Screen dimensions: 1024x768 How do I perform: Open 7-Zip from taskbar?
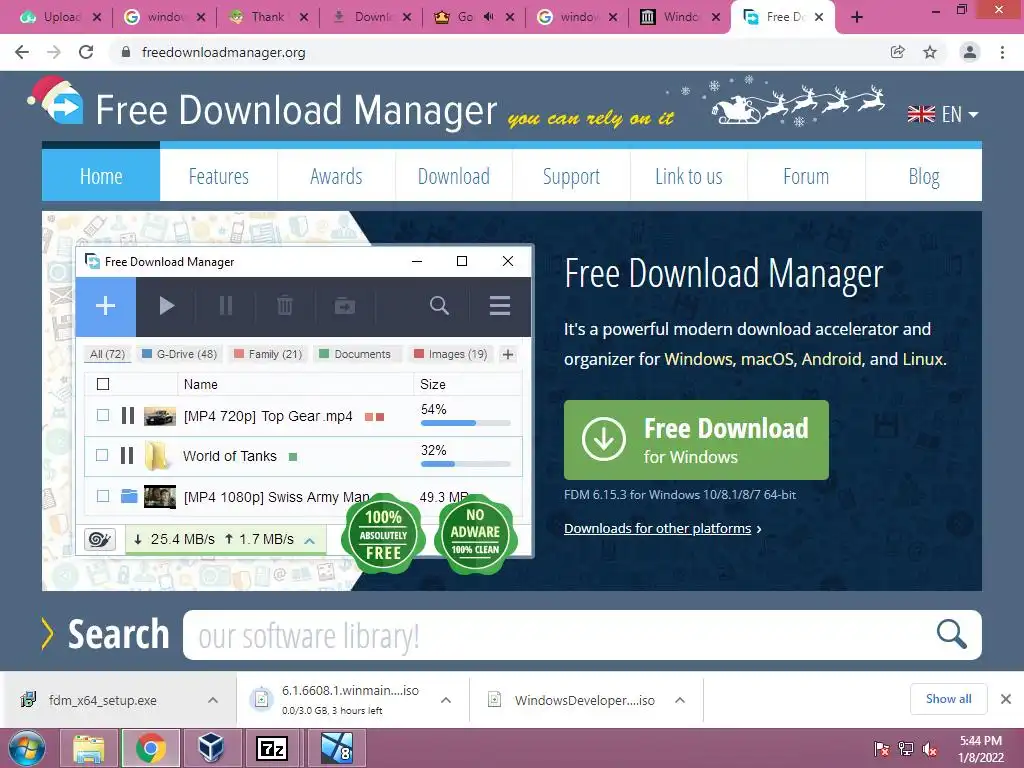tap(272, 748)
